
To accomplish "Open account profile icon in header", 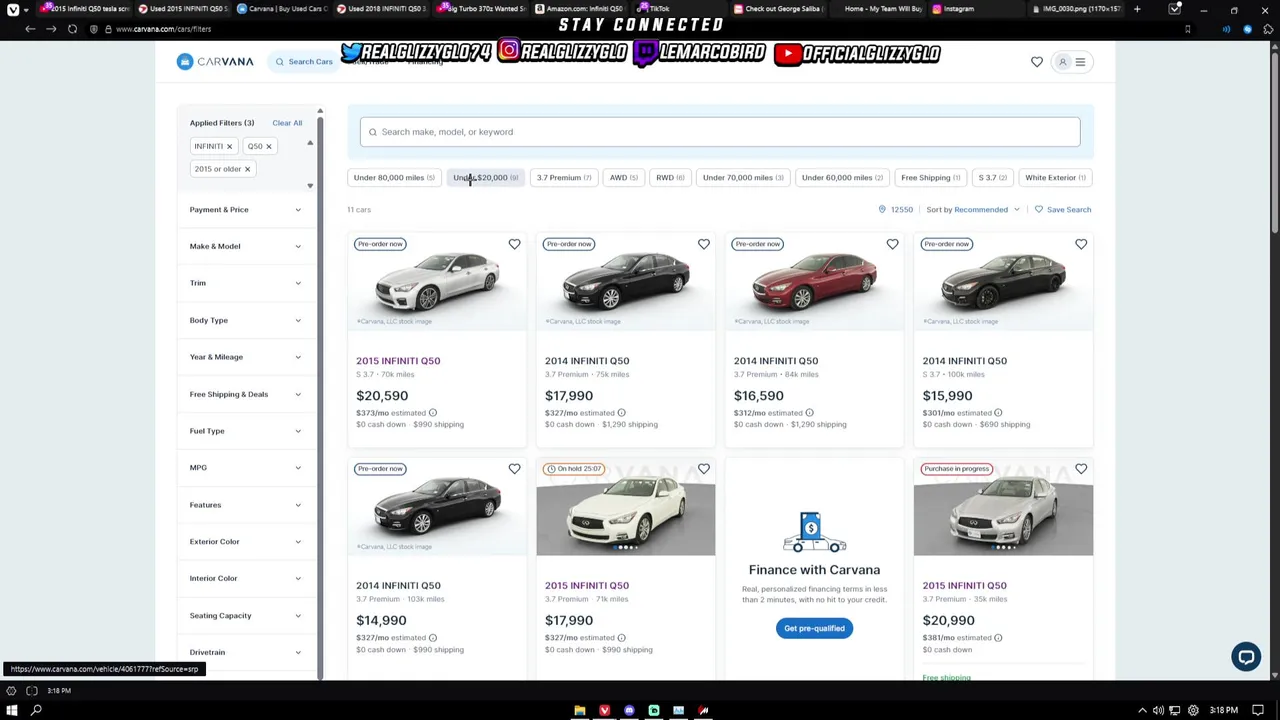I will [x=1062, y=62].
